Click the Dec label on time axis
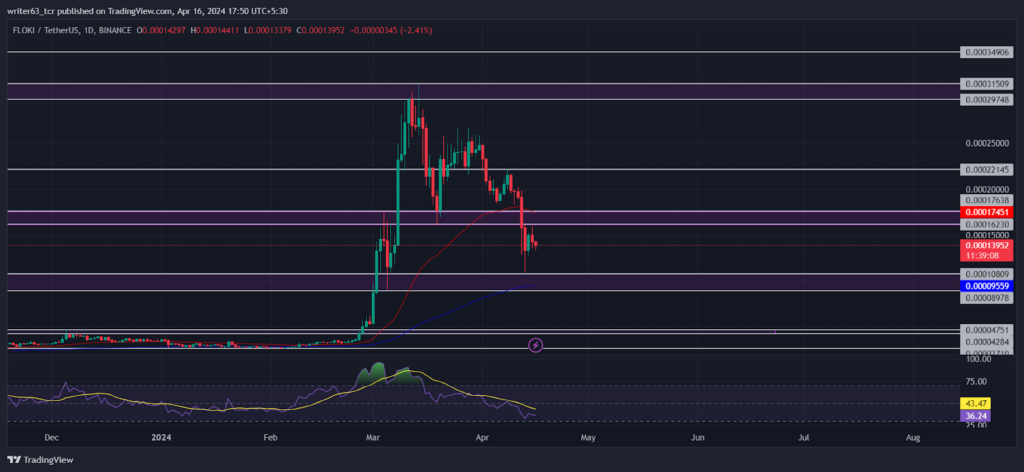This screenshot has width=1024, height=472. [53, 437]
